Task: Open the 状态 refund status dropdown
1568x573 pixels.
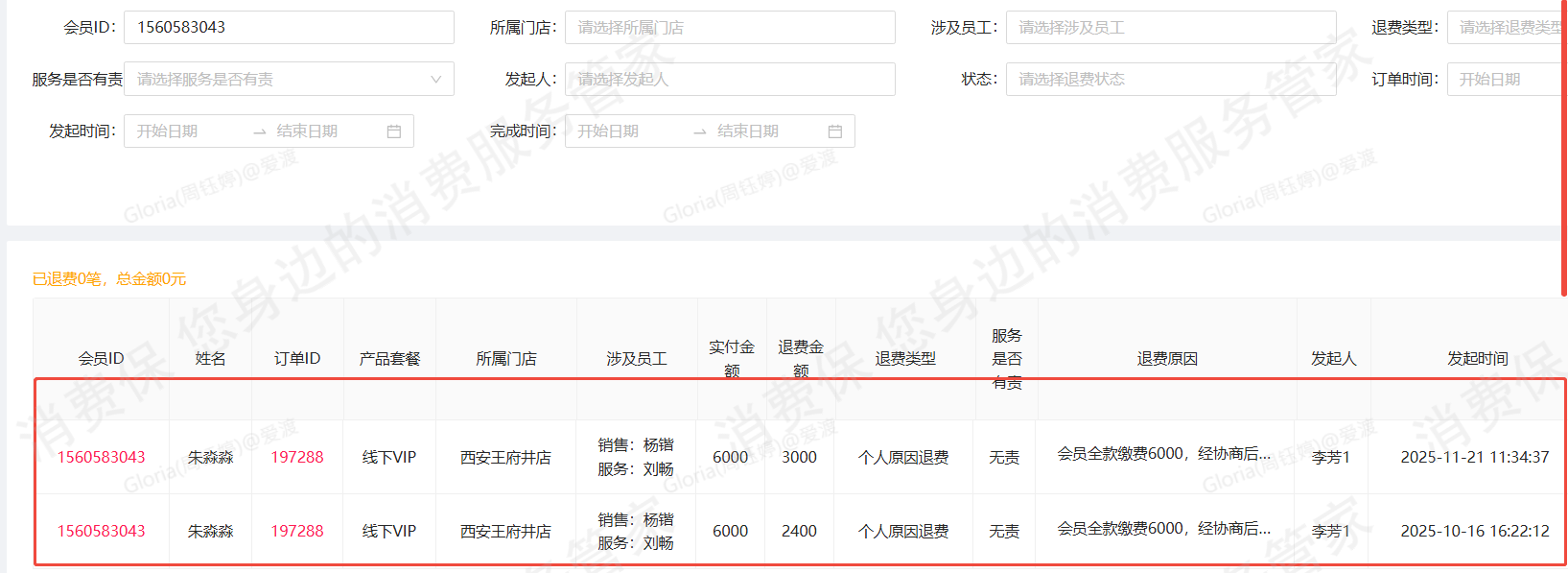Action: [1170, 80]
